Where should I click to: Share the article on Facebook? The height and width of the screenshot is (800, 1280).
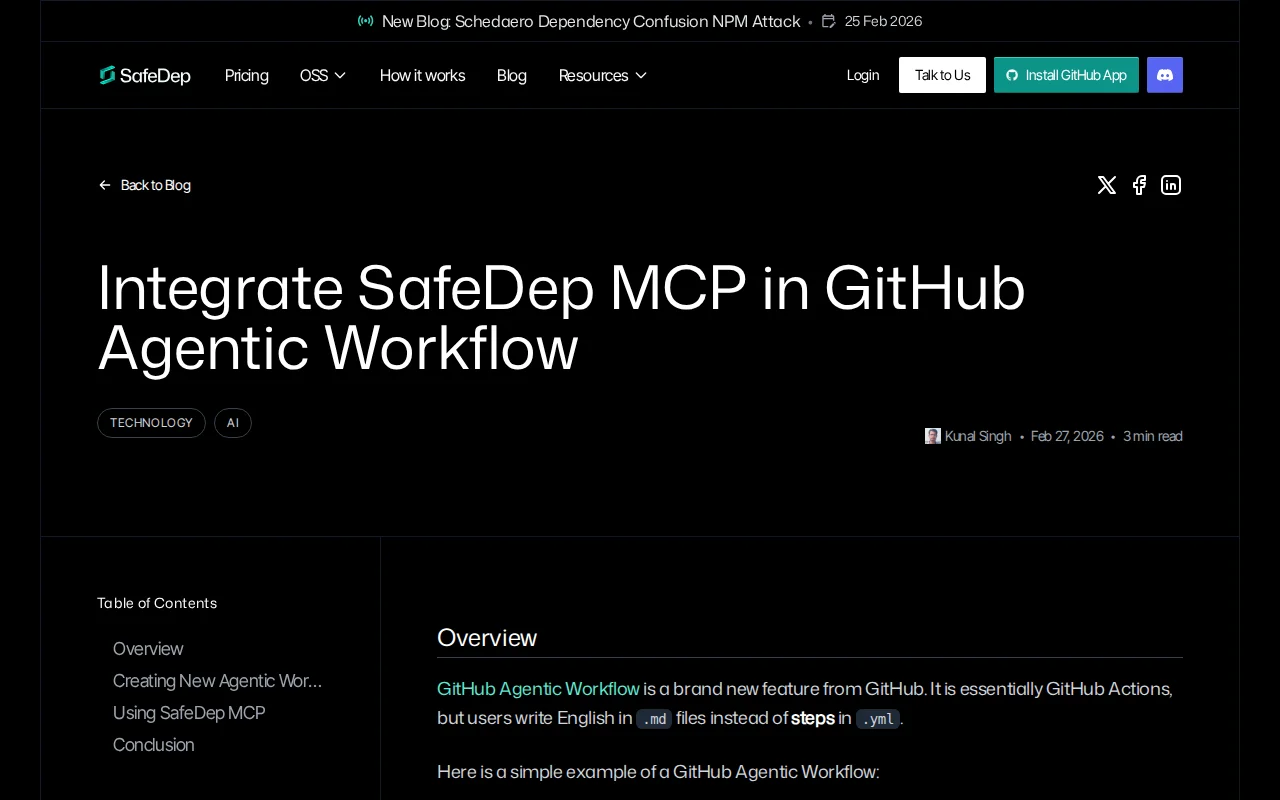(1139, 185)
